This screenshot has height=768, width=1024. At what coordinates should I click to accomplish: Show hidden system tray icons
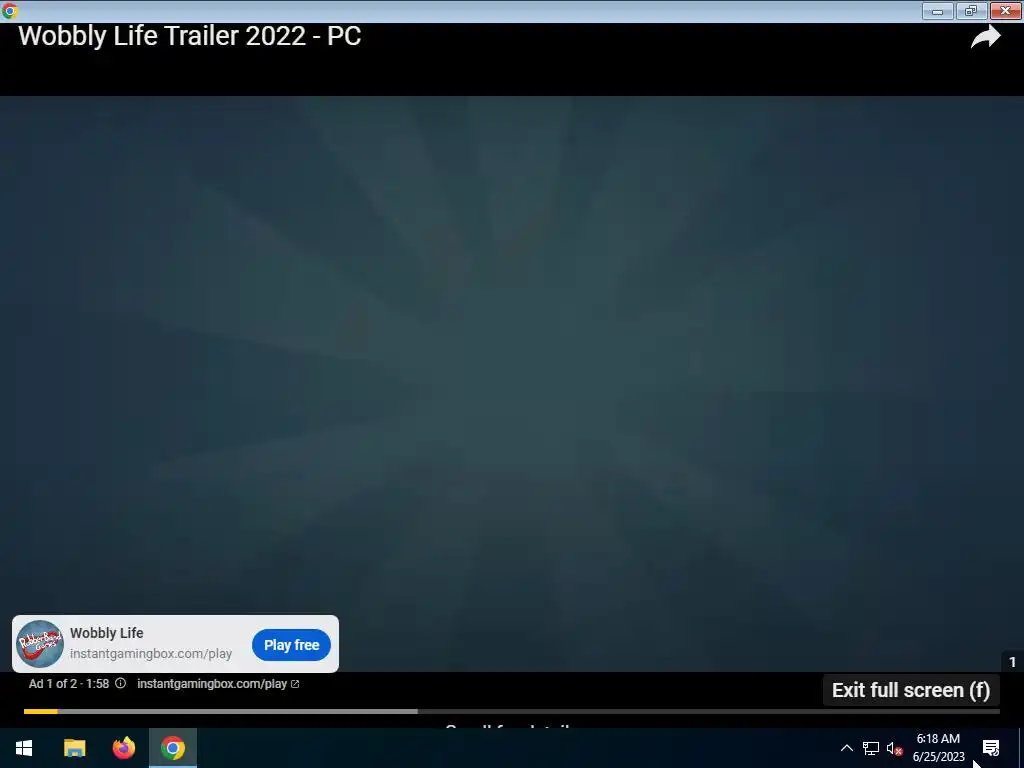coord(846,748)
